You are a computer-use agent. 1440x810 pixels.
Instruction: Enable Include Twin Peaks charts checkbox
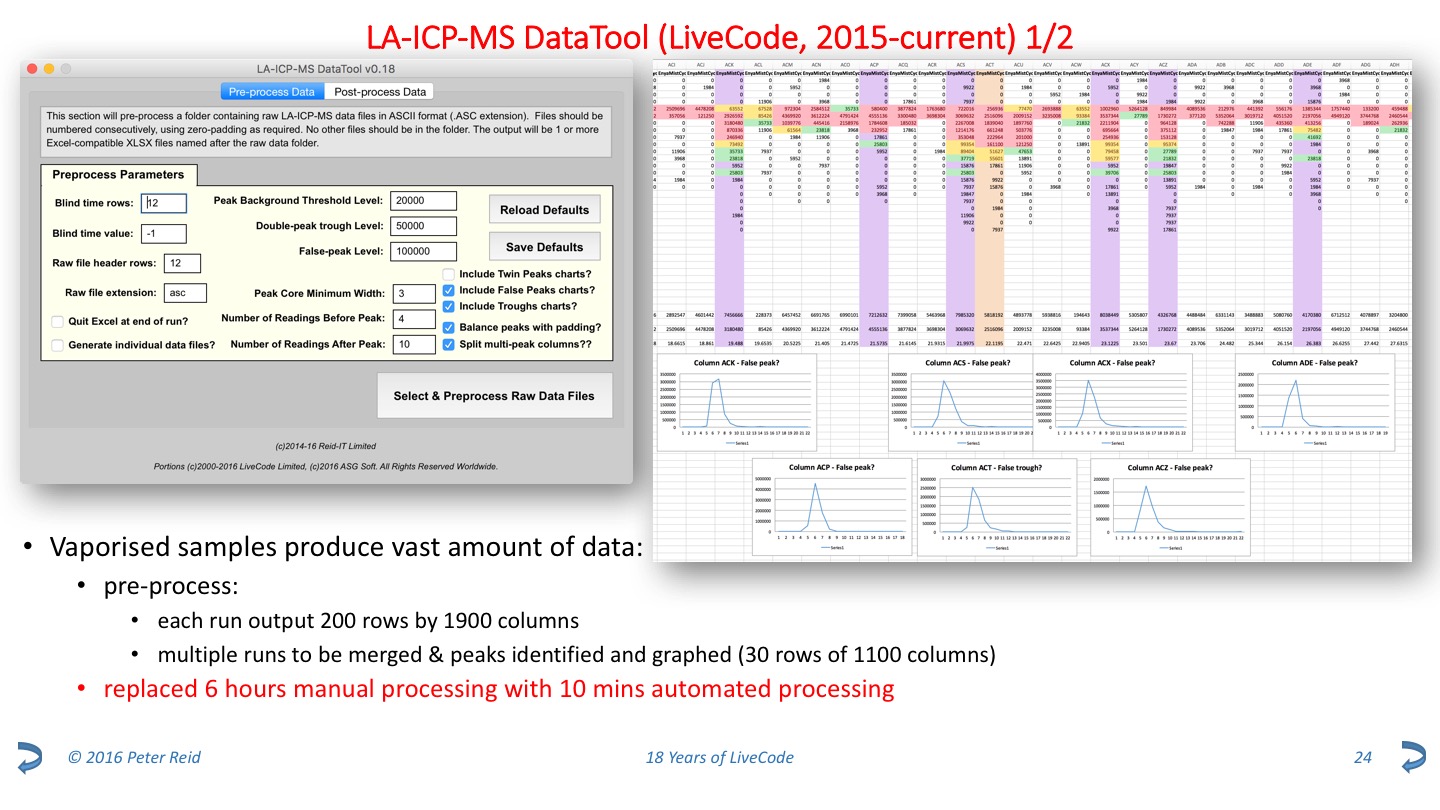[x=449, y=274]
